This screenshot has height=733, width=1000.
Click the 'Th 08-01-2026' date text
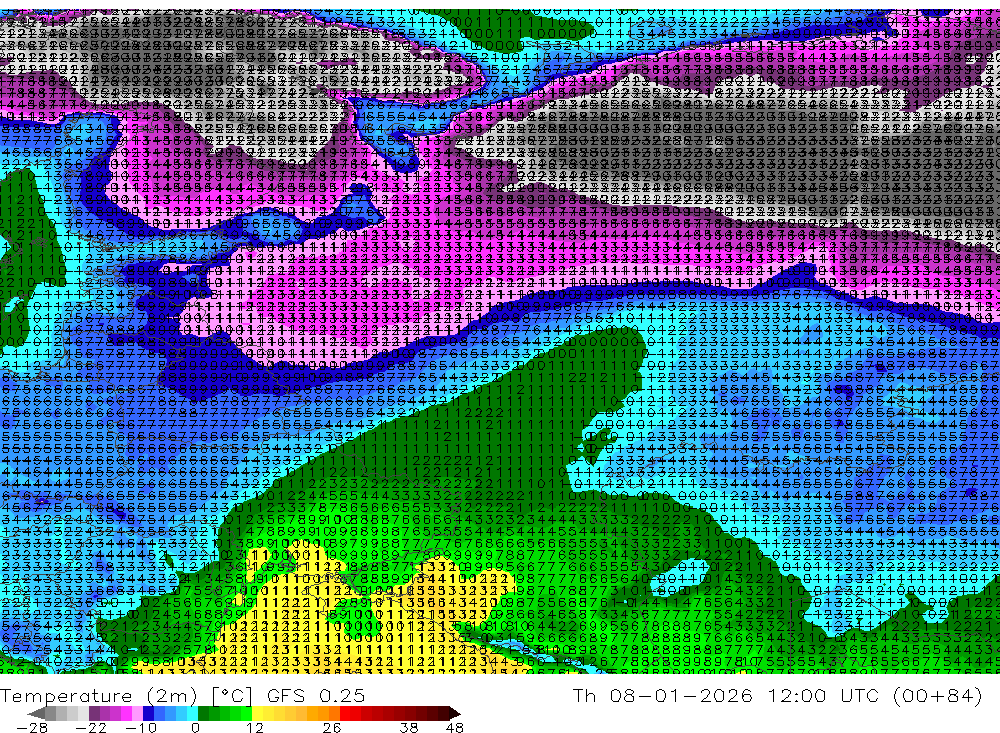pyautogui.click(x=663, y=695)
